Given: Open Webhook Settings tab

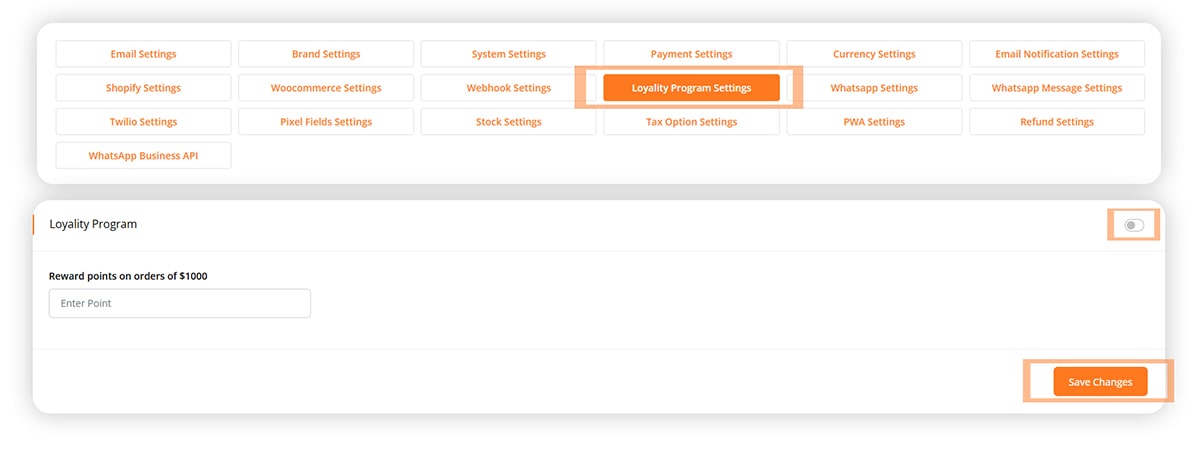Looking at the screenshot, I should (509, 88).
